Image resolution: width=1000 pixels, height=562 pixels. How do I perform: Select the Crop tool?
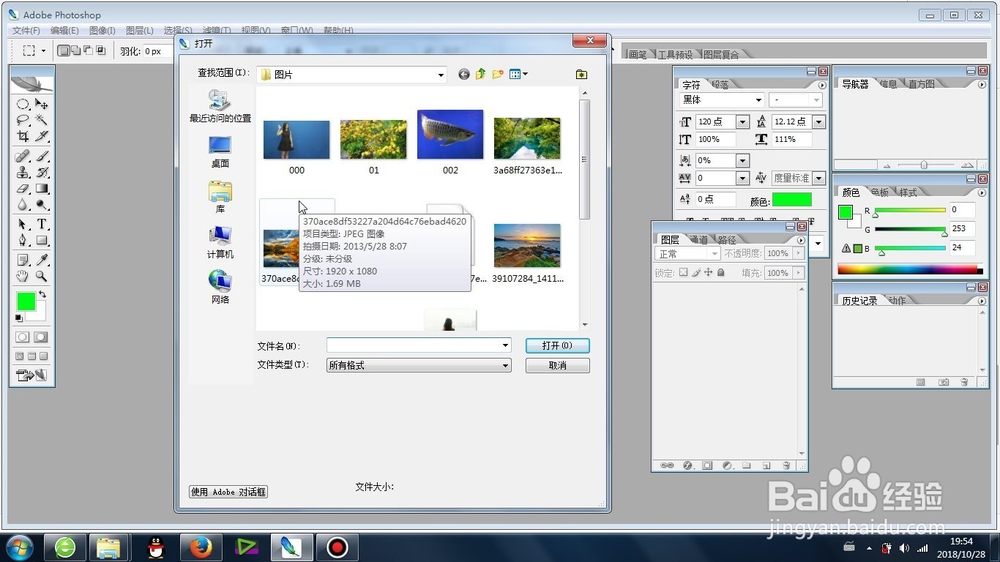tap(22, 136)
